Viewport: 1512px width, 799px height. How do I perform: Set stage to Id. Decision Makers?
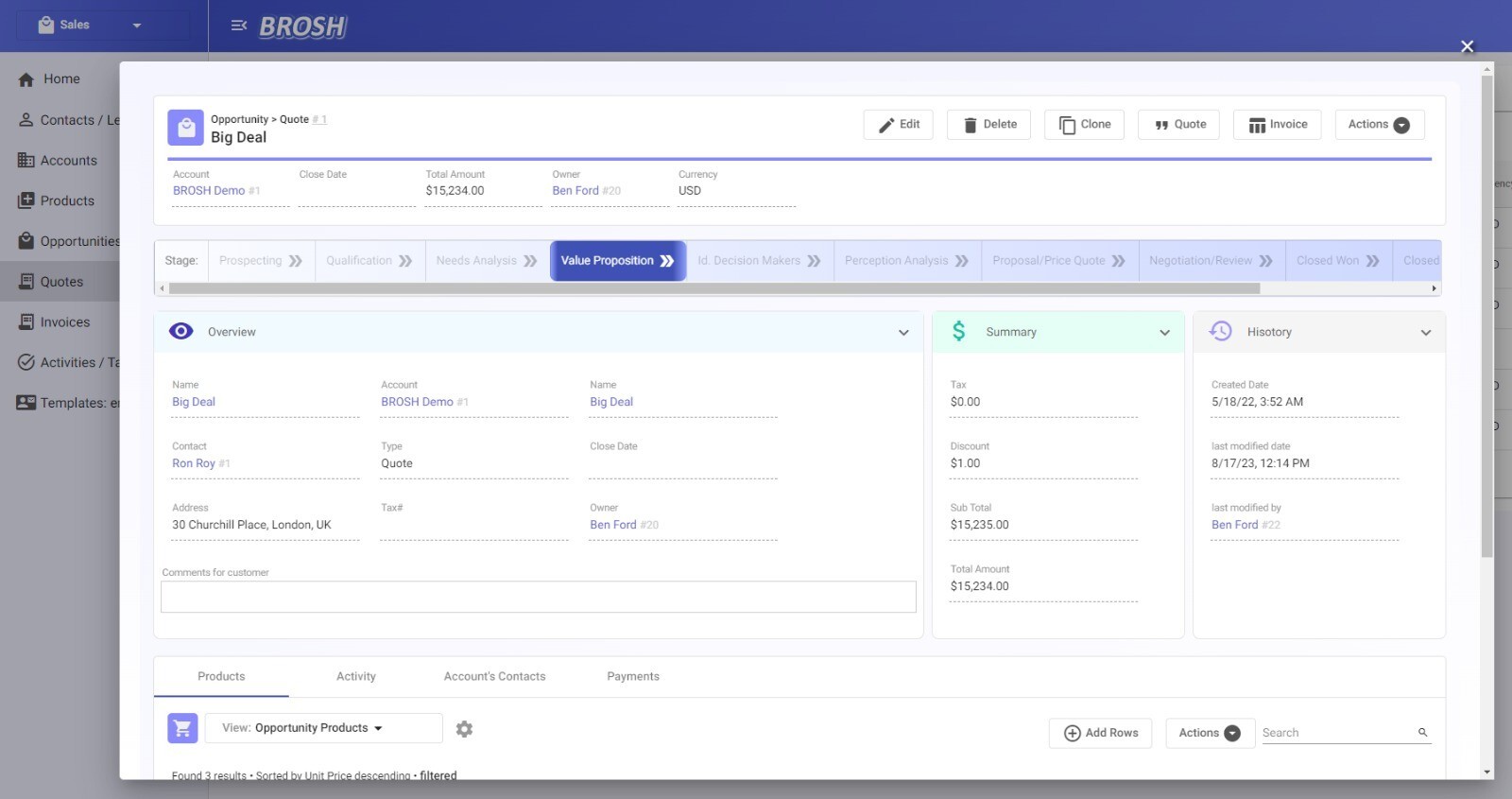point(759,261)
